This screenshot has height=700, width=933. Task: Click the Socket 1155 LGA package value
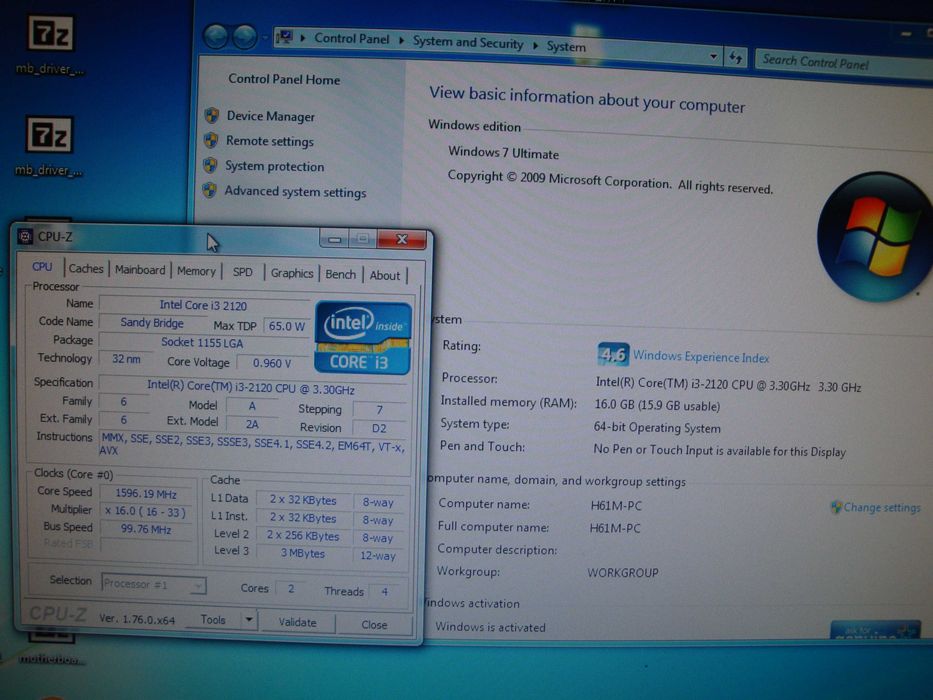[202, 342]
